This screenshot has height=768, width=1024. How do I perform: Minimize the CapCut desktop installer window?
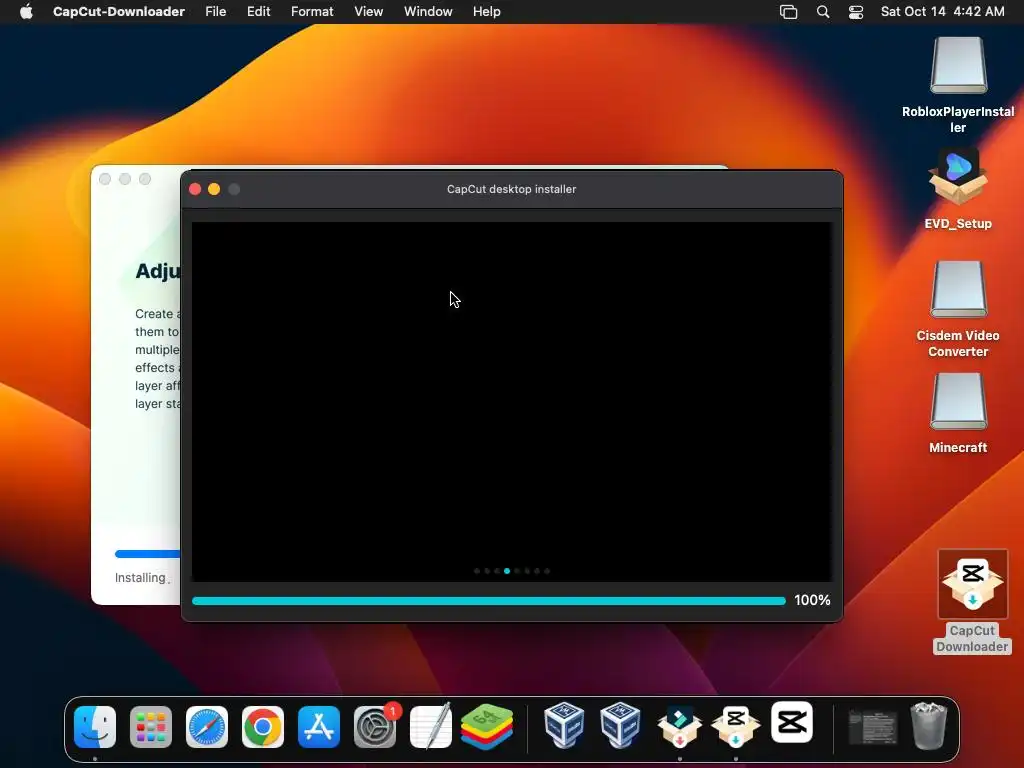tap(214, 189)
